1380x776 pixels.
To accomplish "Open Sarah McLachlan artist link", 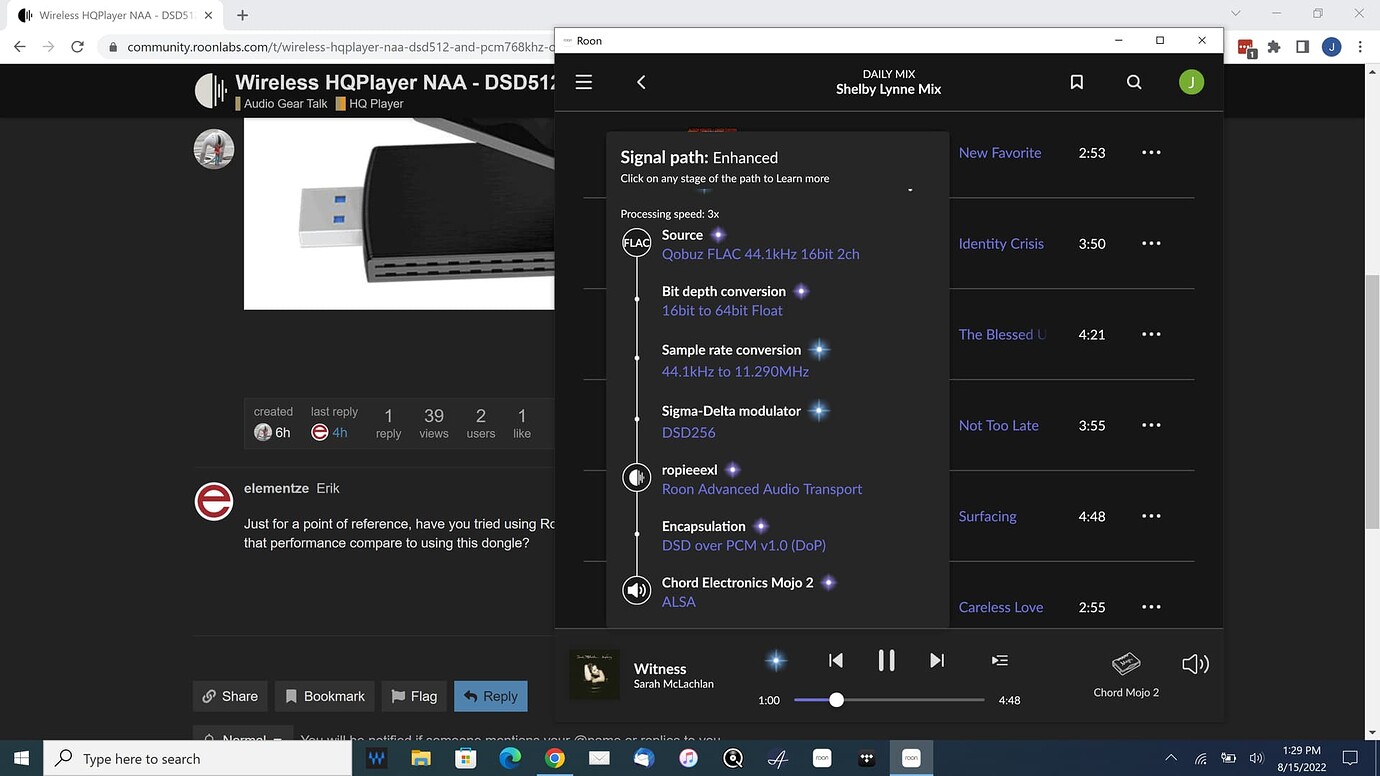I will click(x=674, y=685).
